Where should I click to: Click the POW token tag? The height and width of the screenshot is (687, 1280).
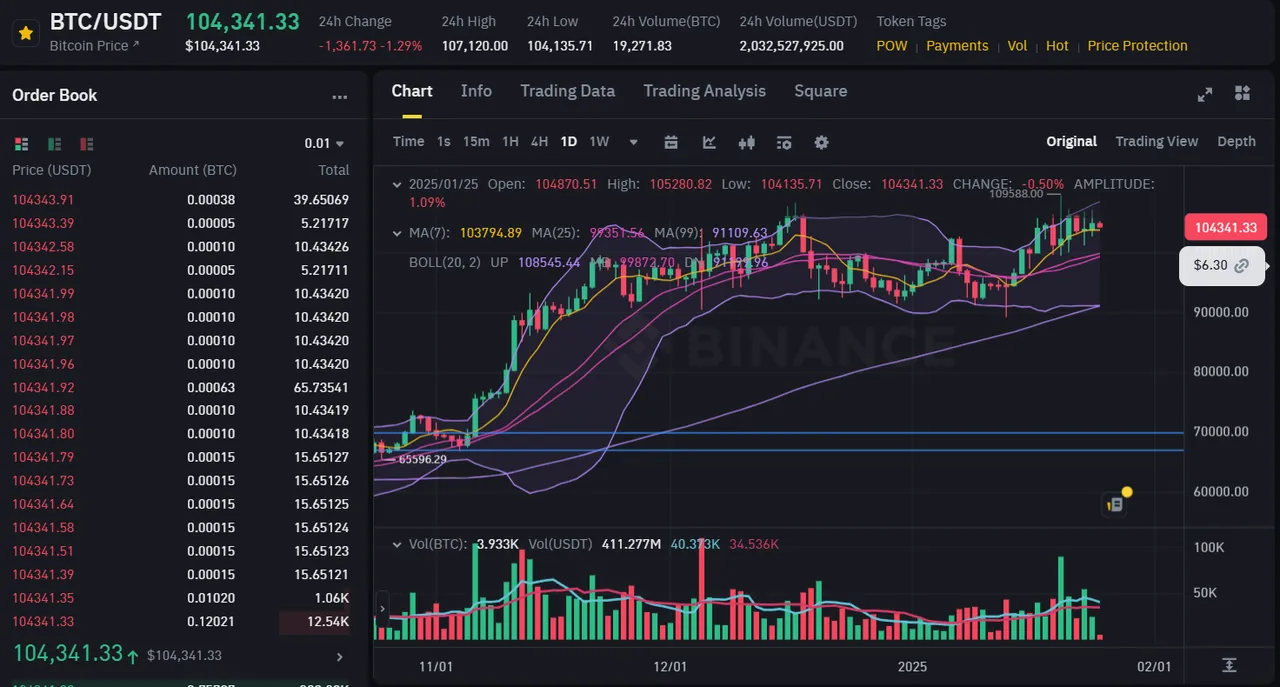[892, 46]
